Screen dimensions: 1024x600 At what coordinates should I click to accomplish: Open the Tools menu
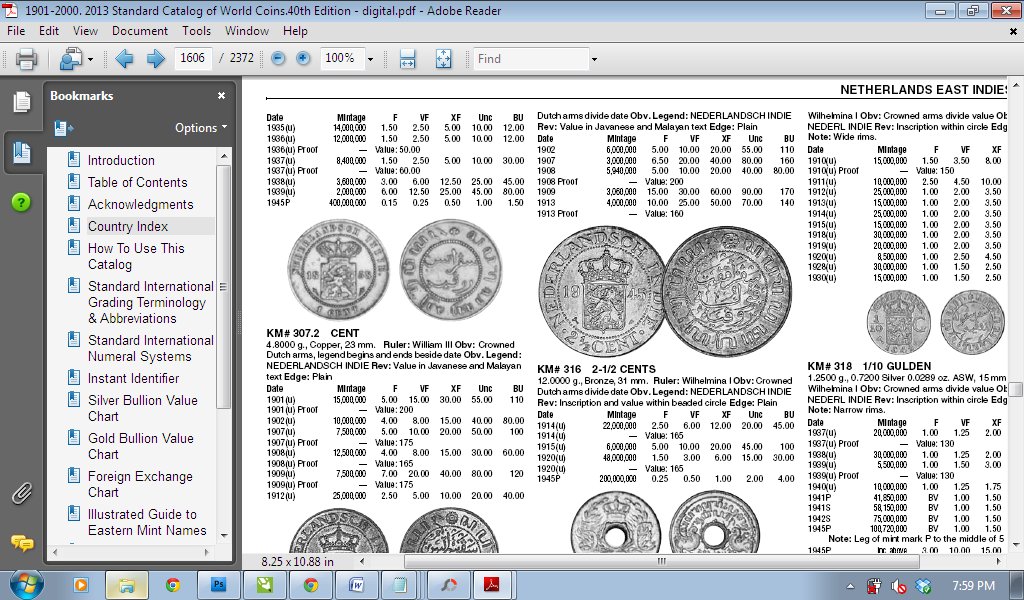tap(196, 31)
